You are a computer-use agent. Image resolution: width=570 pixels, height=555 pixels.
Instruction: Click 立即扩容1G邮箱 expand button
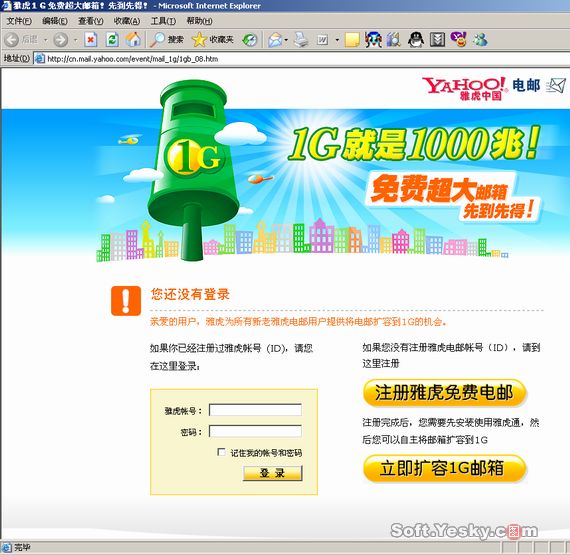444,468
